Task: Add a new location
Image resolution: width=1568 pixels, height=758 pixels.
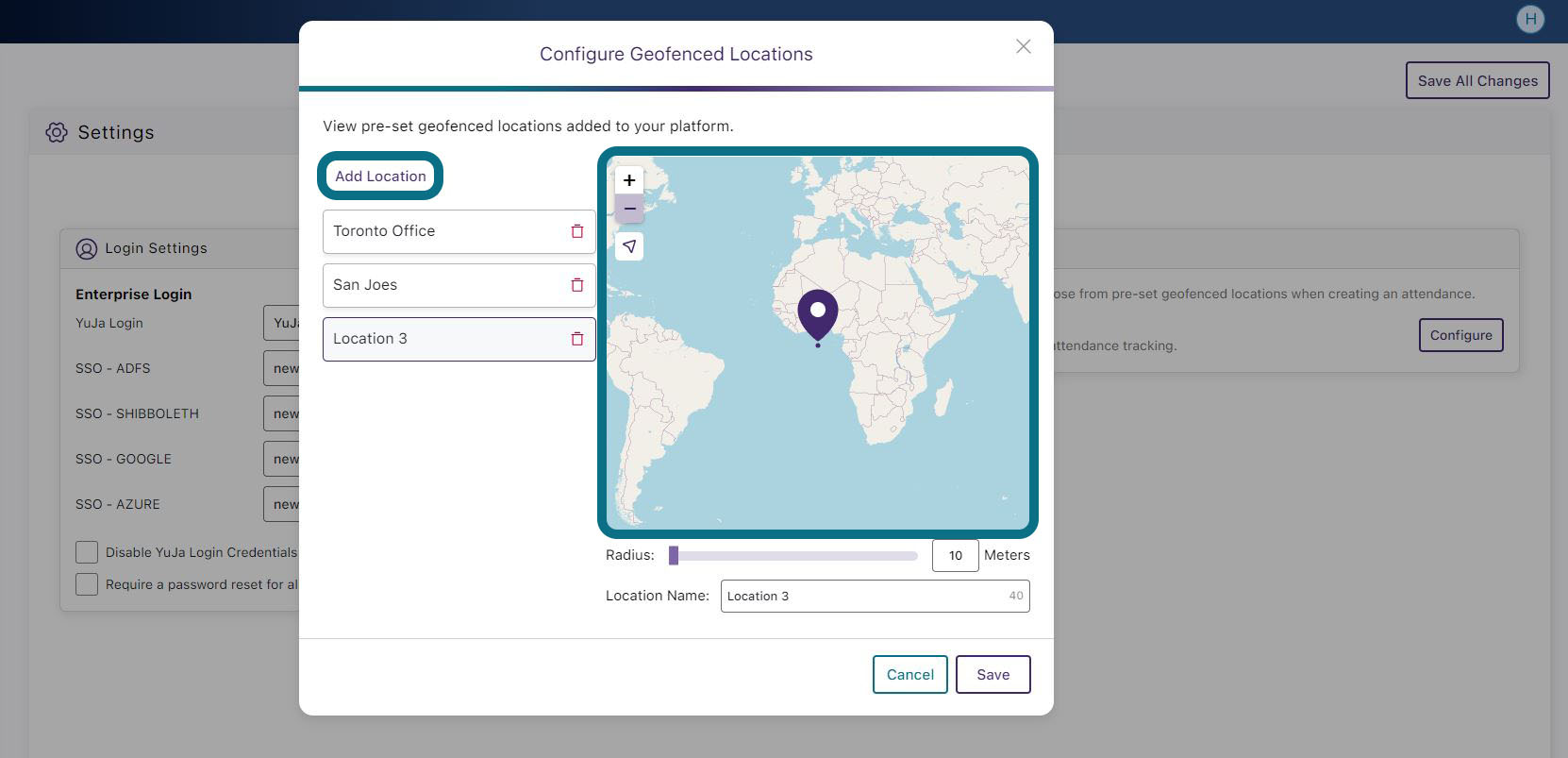Action: [x=380, y=176]
